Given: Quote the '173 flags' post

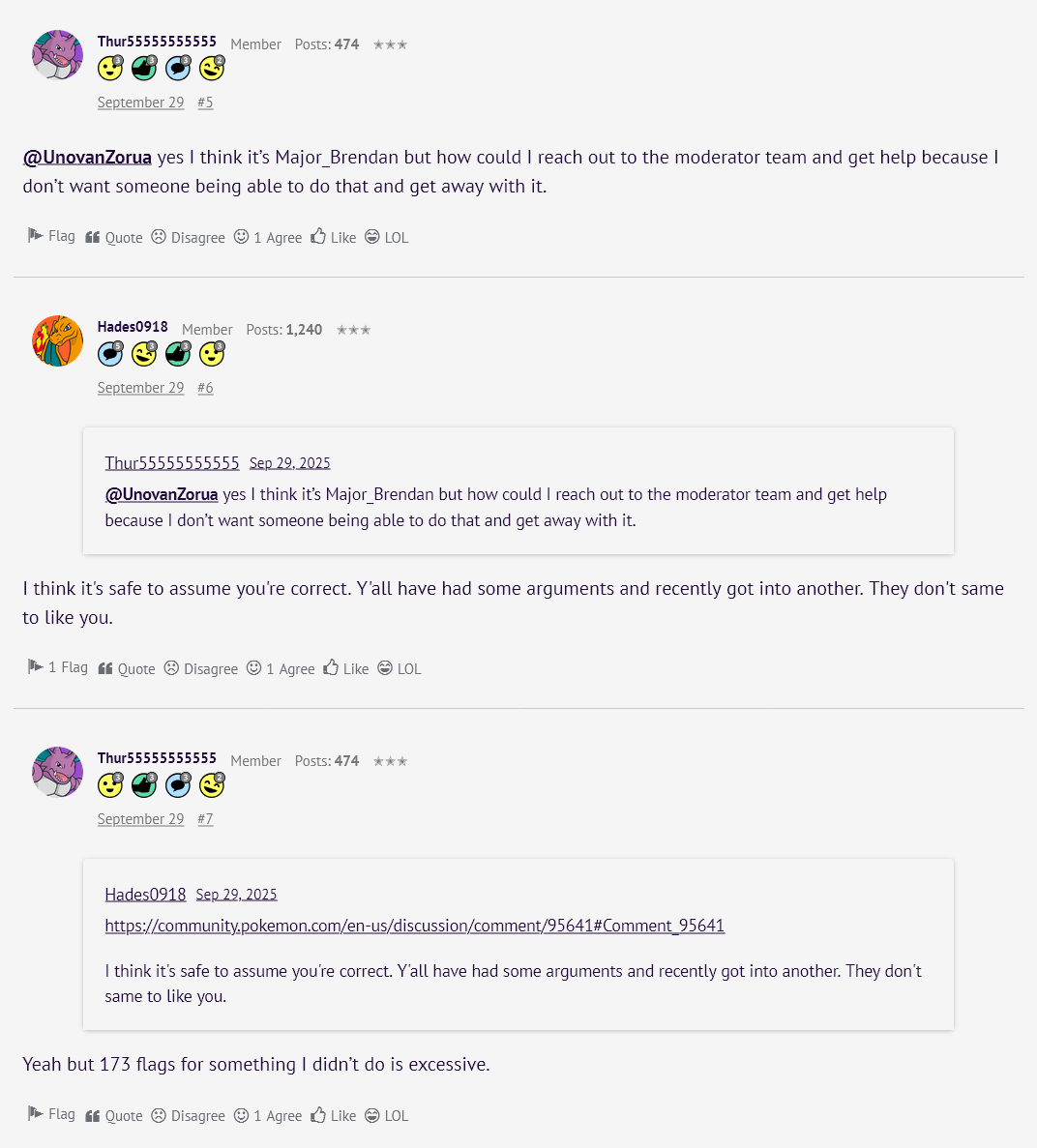Looking at the screenshot, I should (x=114, y=1115).
